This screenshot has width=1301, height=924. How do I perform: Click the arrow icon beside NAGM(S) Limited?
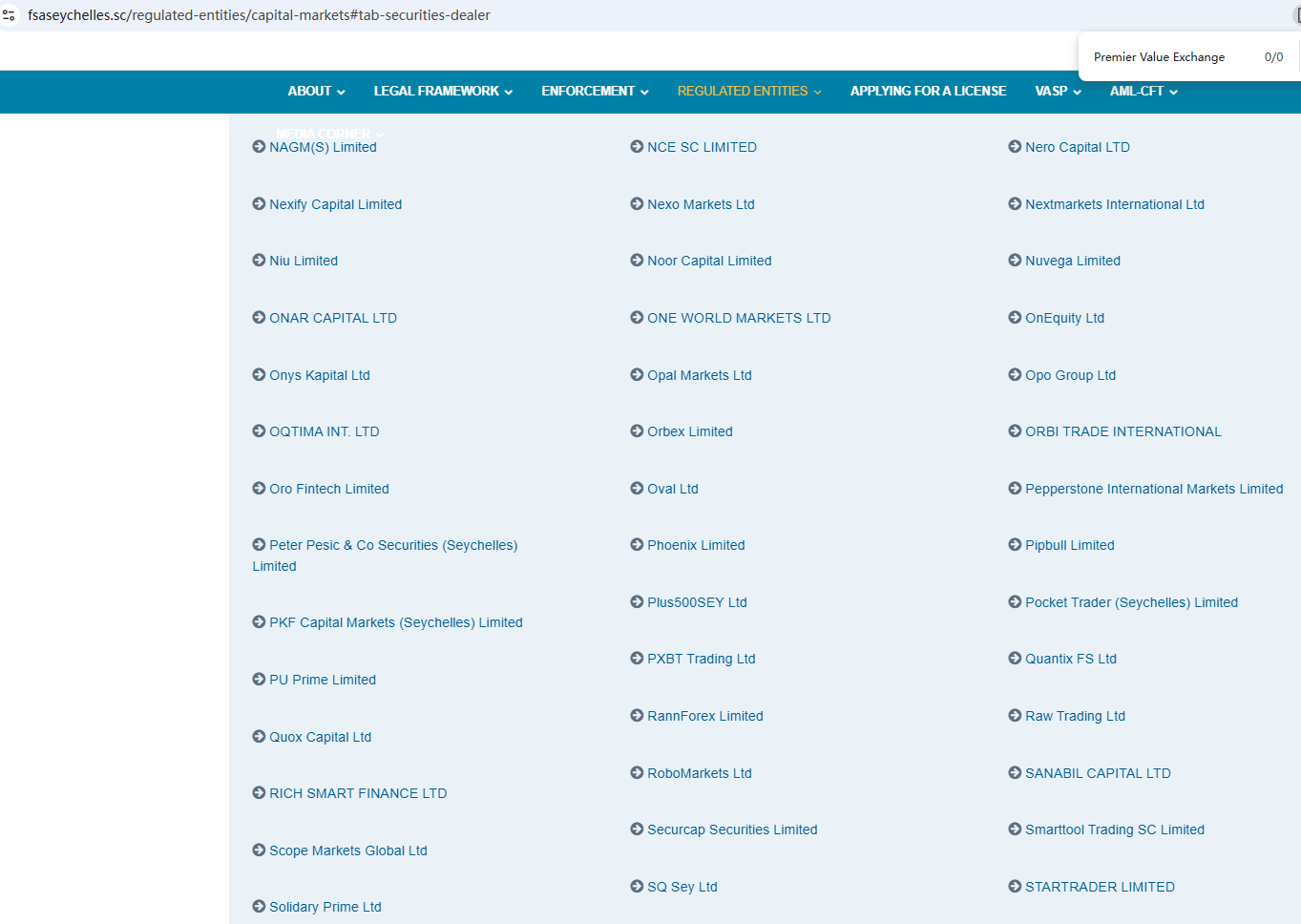pos(259,146)
